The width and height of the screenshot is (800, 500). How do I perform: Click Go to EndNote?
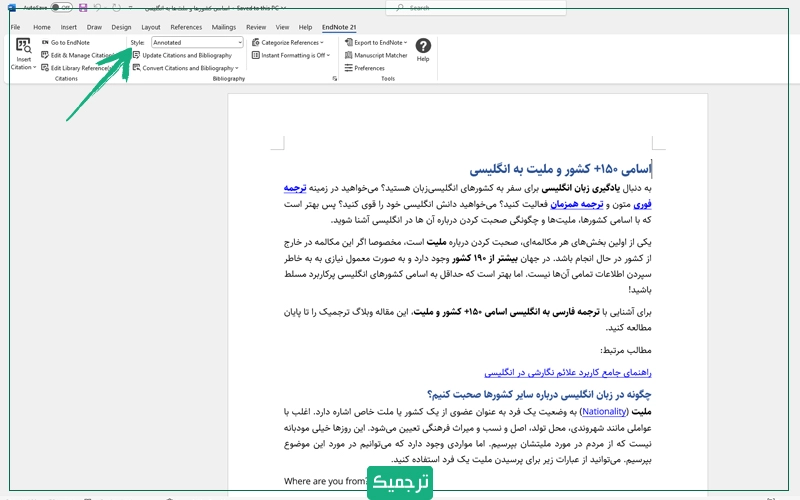click(65, 42)
